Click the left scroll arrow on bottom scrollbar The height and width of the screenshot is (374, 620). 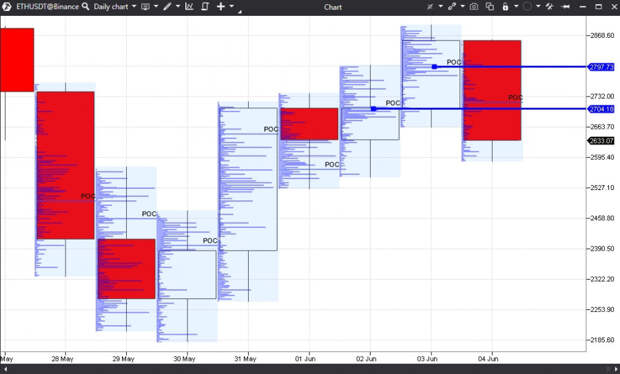pos(5,369)
